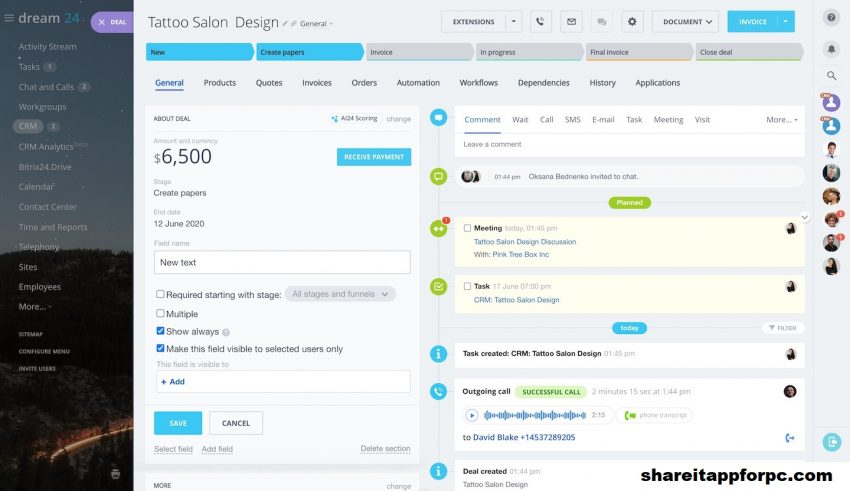The width and height of the screenshot is (850, 491).
Task: Open the settings gear icon
Action: (632, 21)
